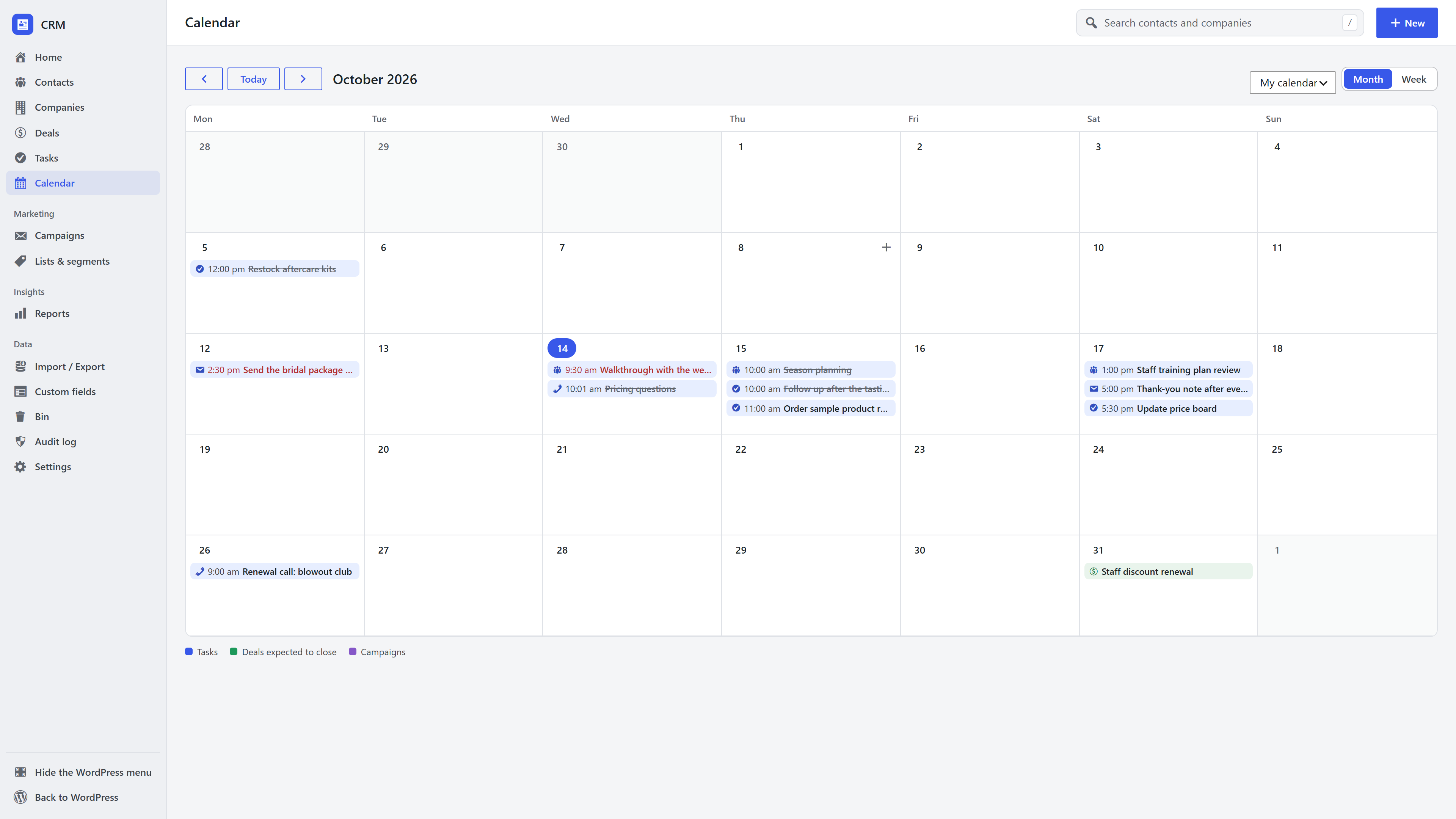This screenshot has height=819, width=1456.
Task: Click the Audit log shield icon
Action: [x=21, y=441]
